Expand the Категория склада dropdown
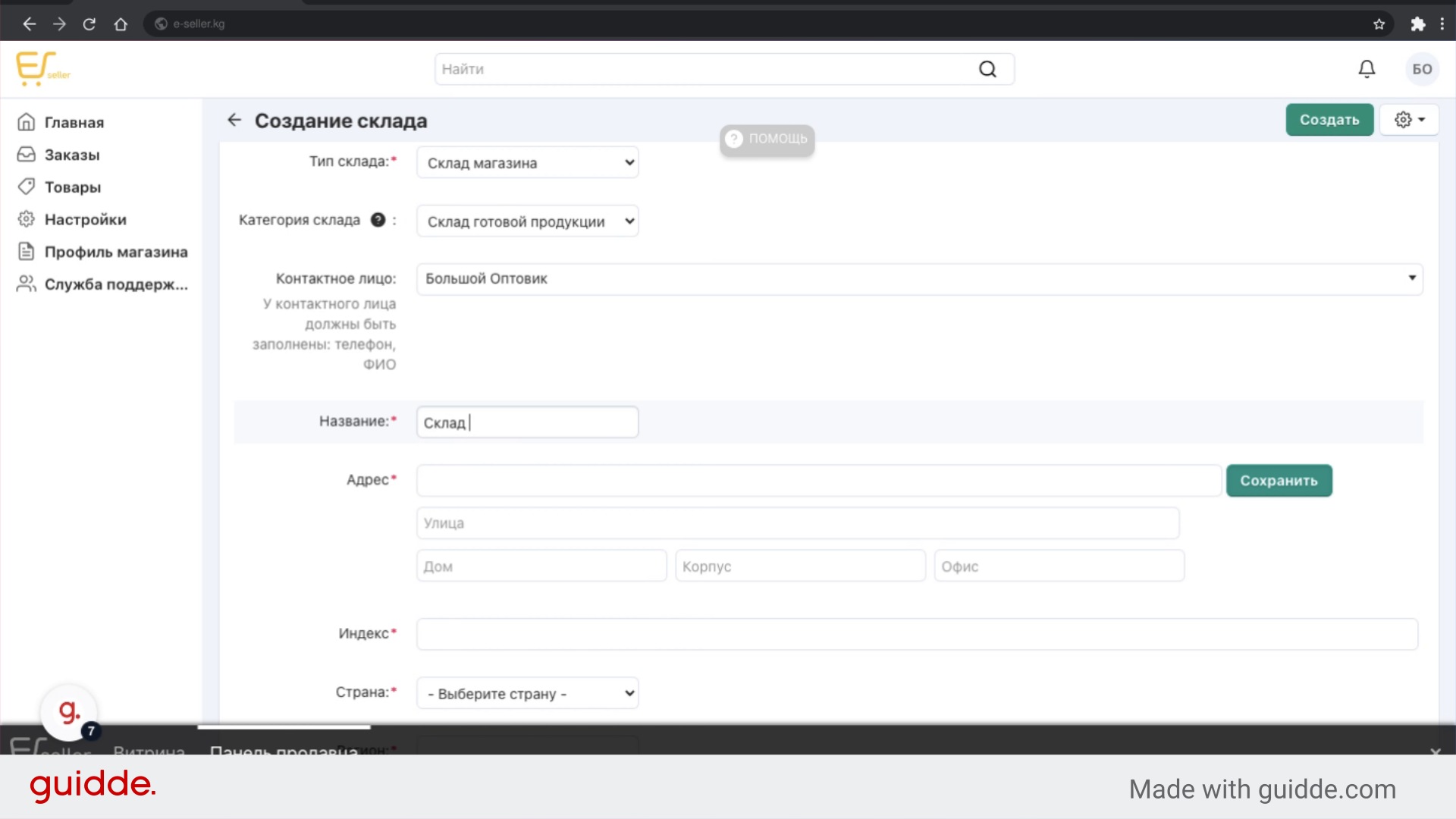 (x=527, y=221)
